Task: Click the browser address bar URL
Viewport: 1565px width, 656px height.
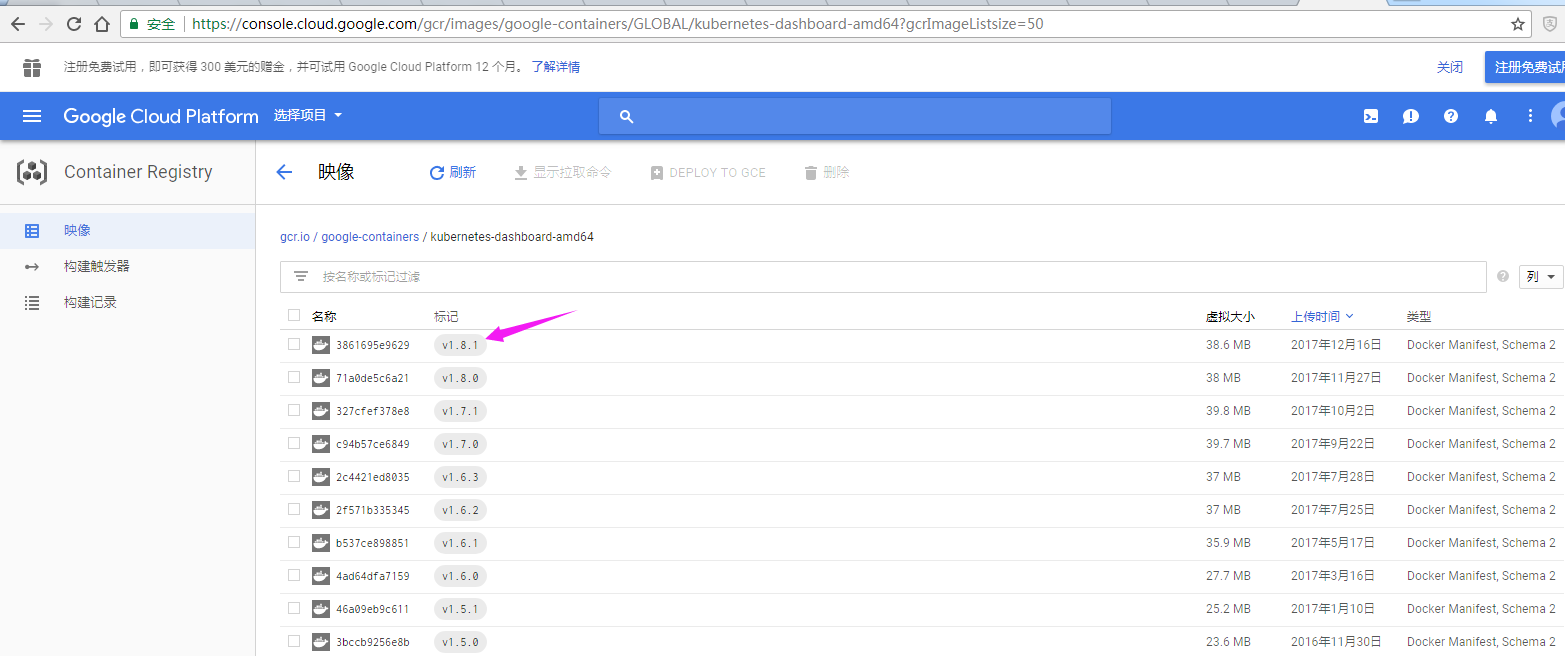Action: point(617,23)
